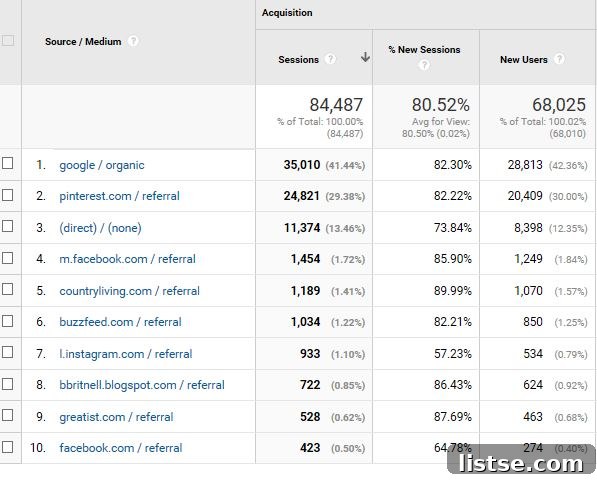597x480 pixels.
Task: Open the countryliving.com / referral link
Action: click(x=129, y=291)
